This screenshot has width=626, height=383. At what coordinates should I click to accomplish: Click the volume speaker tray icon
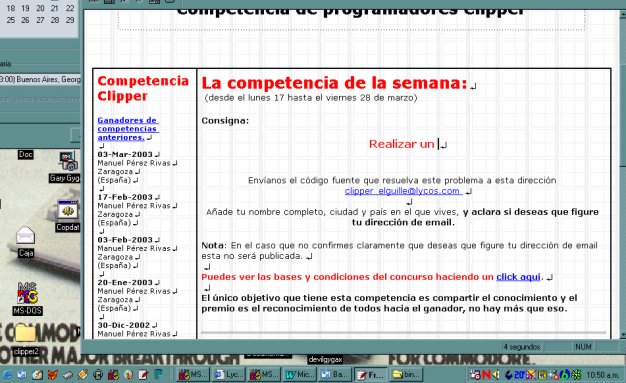tap(496, 375)
